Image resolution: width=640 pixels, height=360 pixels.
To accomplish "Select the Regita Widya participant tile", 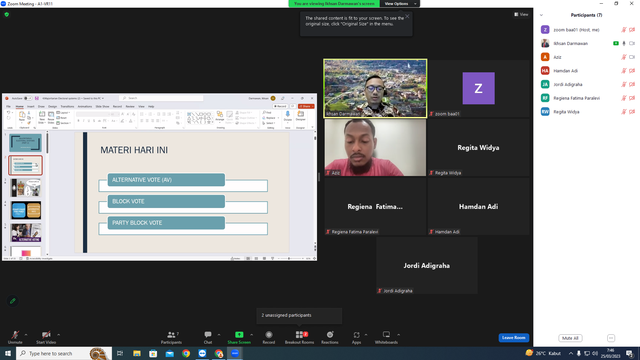I will click(478, 148).
